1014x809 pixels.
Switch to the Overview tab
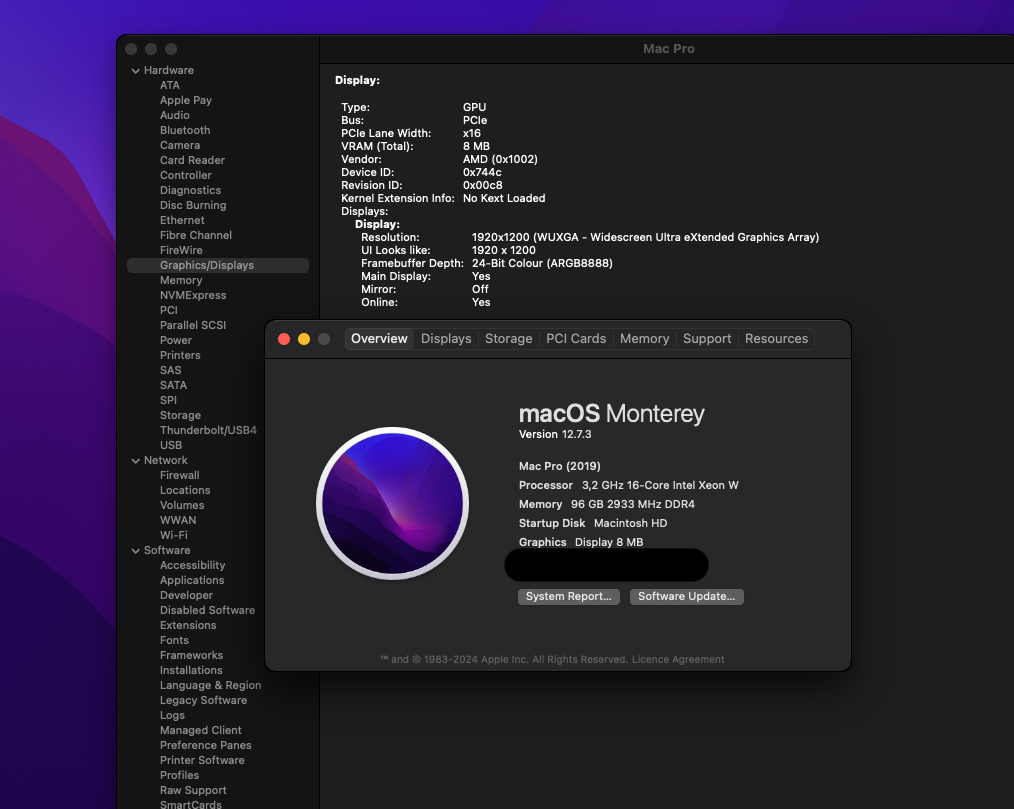(x=379, y=339)
